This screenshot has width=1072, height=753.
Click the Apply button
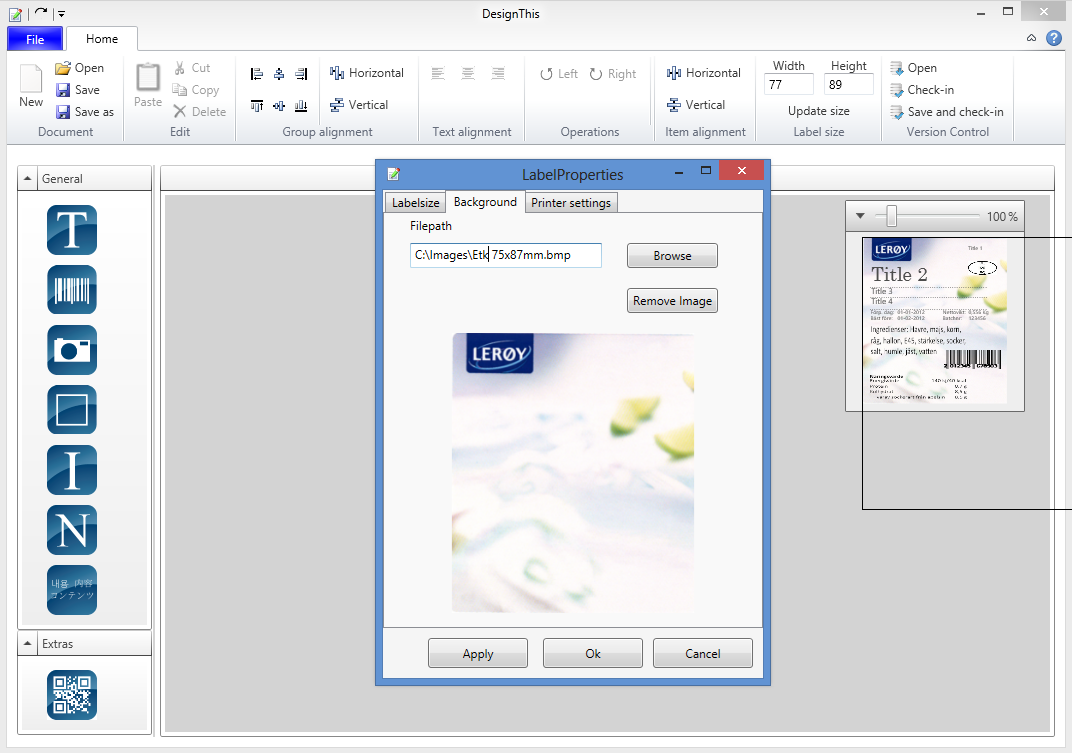(x=478, y=654)
